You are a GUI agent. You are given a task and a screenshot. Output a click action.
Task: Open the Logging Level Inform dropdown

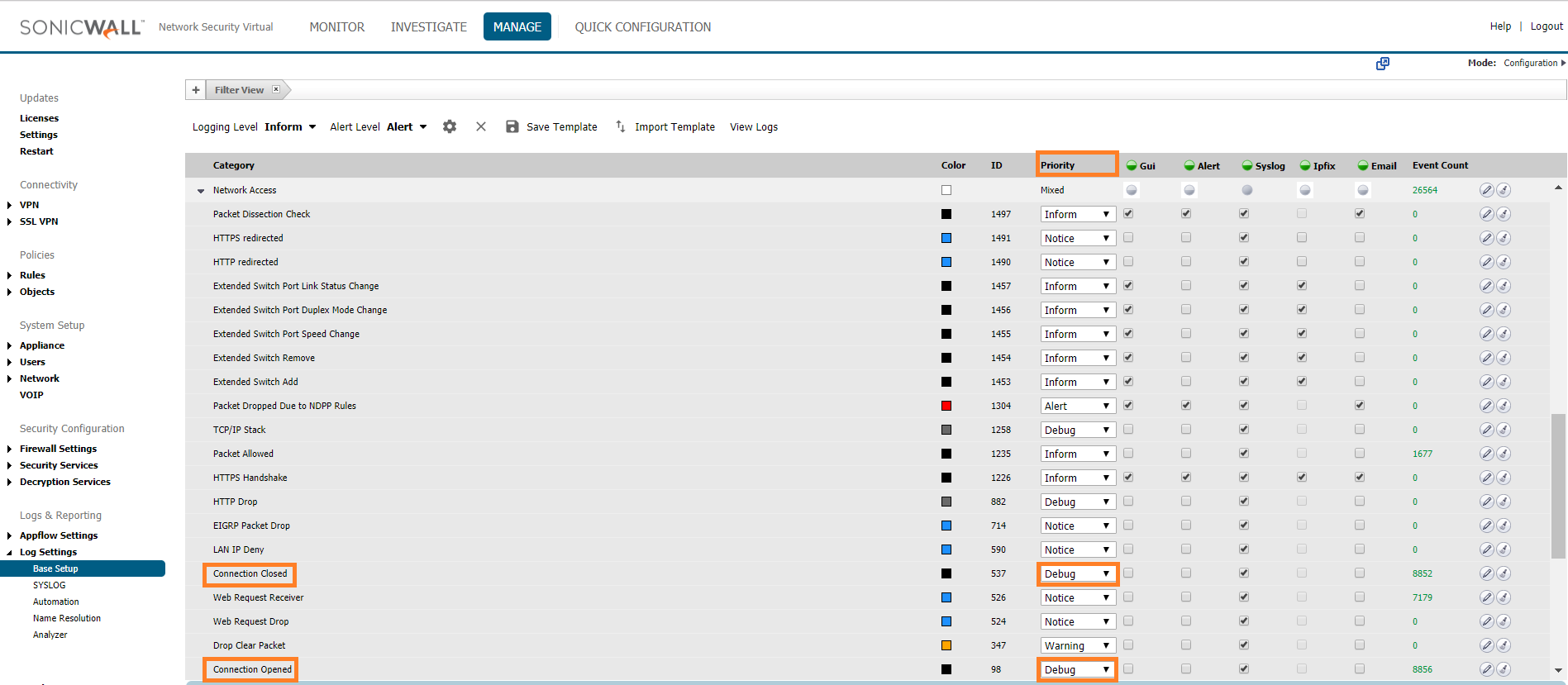[x=290, y=126]
